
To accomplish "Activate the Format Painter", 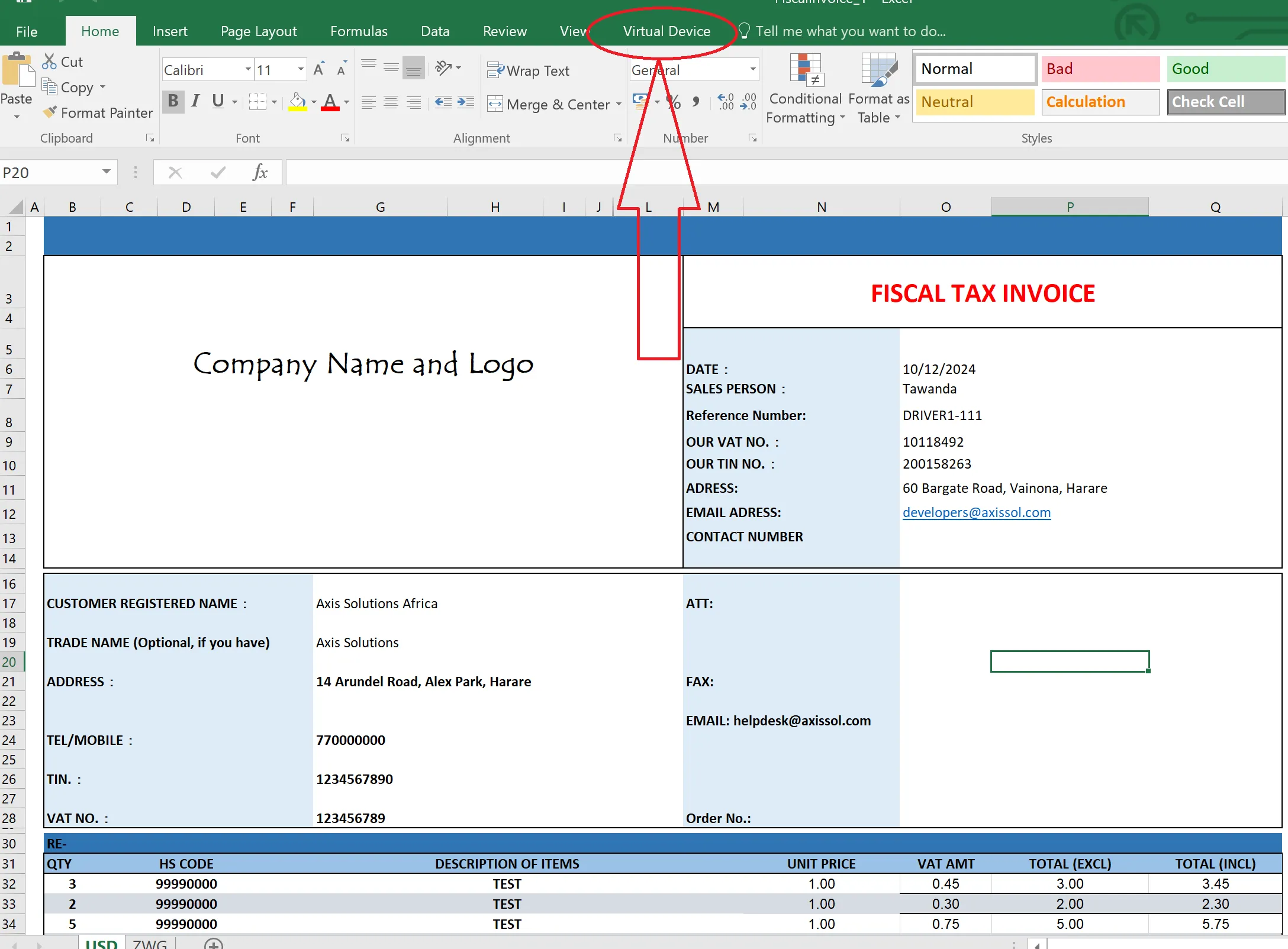I will click(x=98, y=112).
